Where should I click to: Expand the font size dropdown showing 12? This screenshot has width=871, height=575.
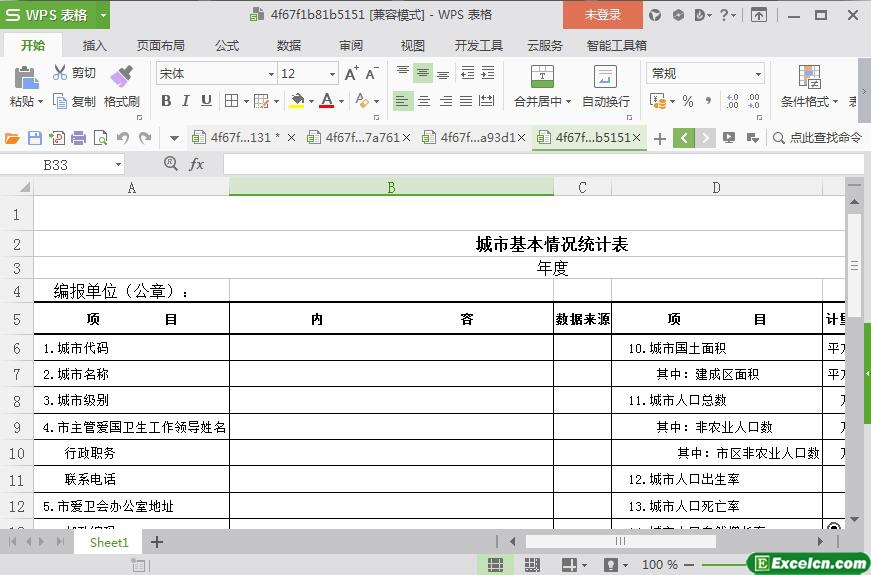(x=332, y=74)
